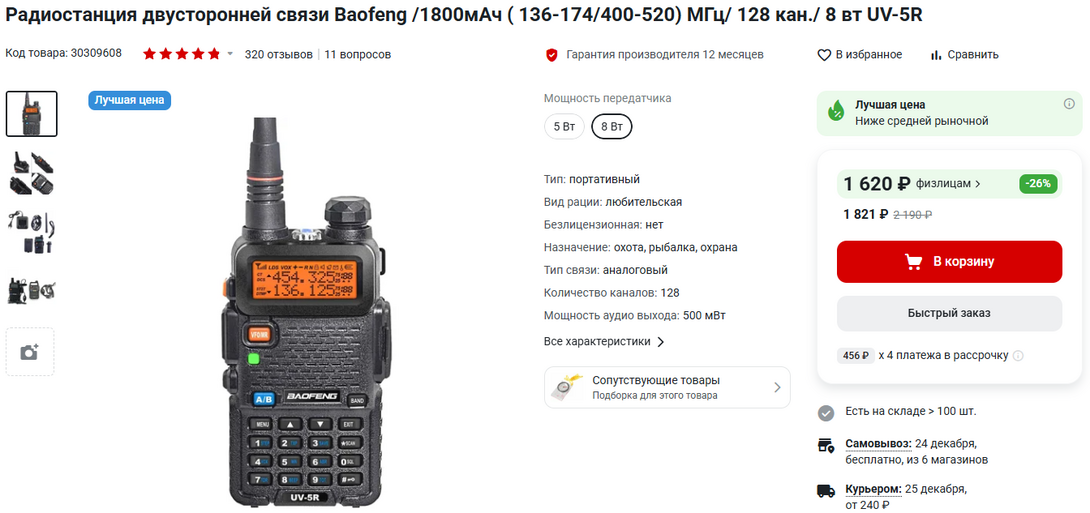Select the 8 Вт transmitter power option

(612, 127)
